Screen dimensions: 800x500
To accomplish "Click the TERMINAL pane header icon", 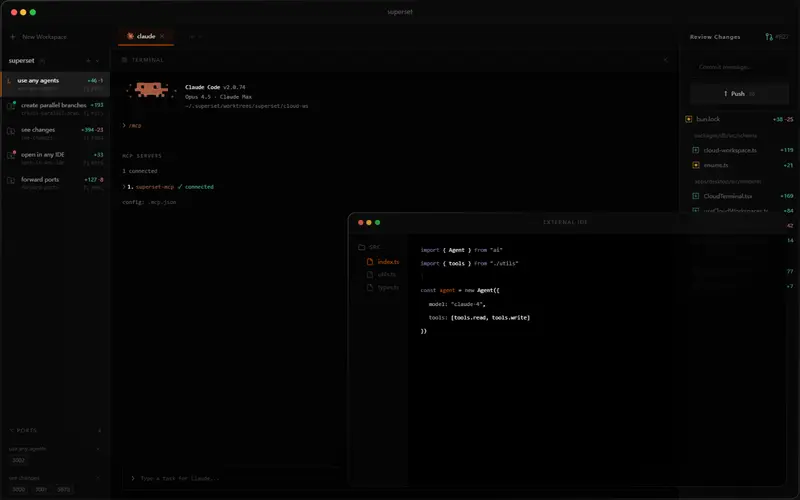I will click(124, 60).
